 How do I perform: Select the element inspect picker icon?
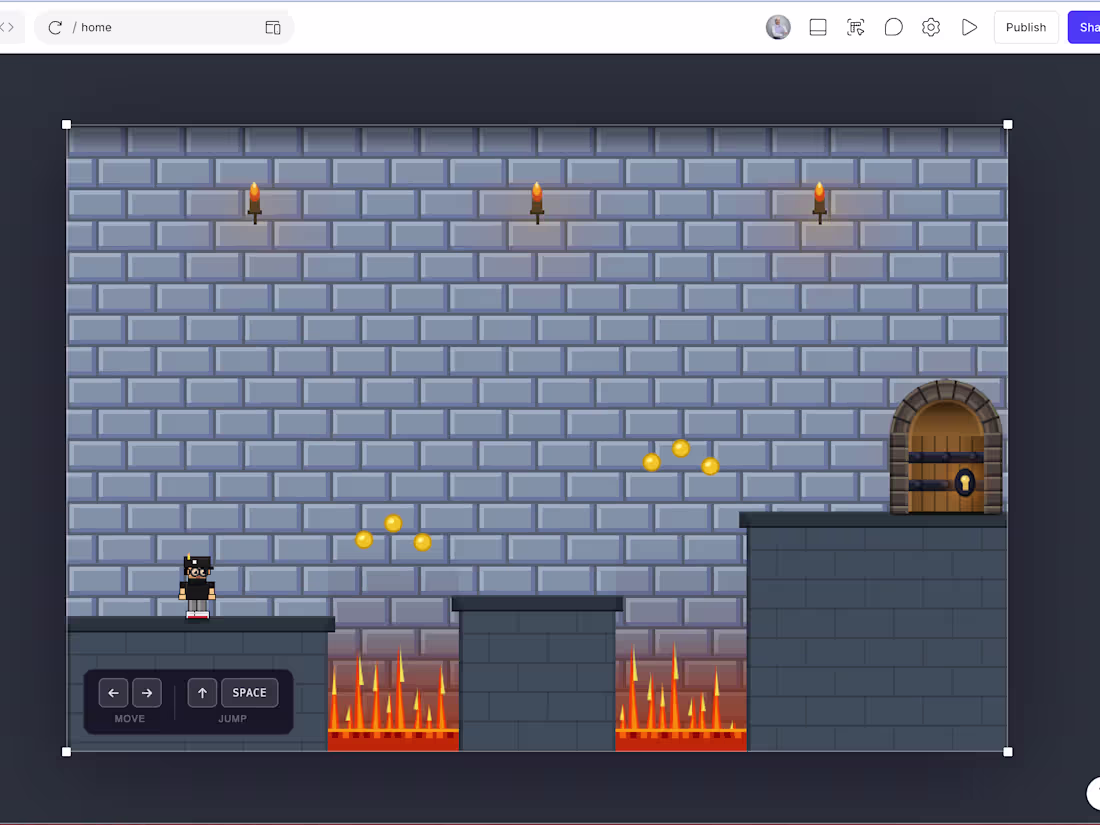click(855, 27)
